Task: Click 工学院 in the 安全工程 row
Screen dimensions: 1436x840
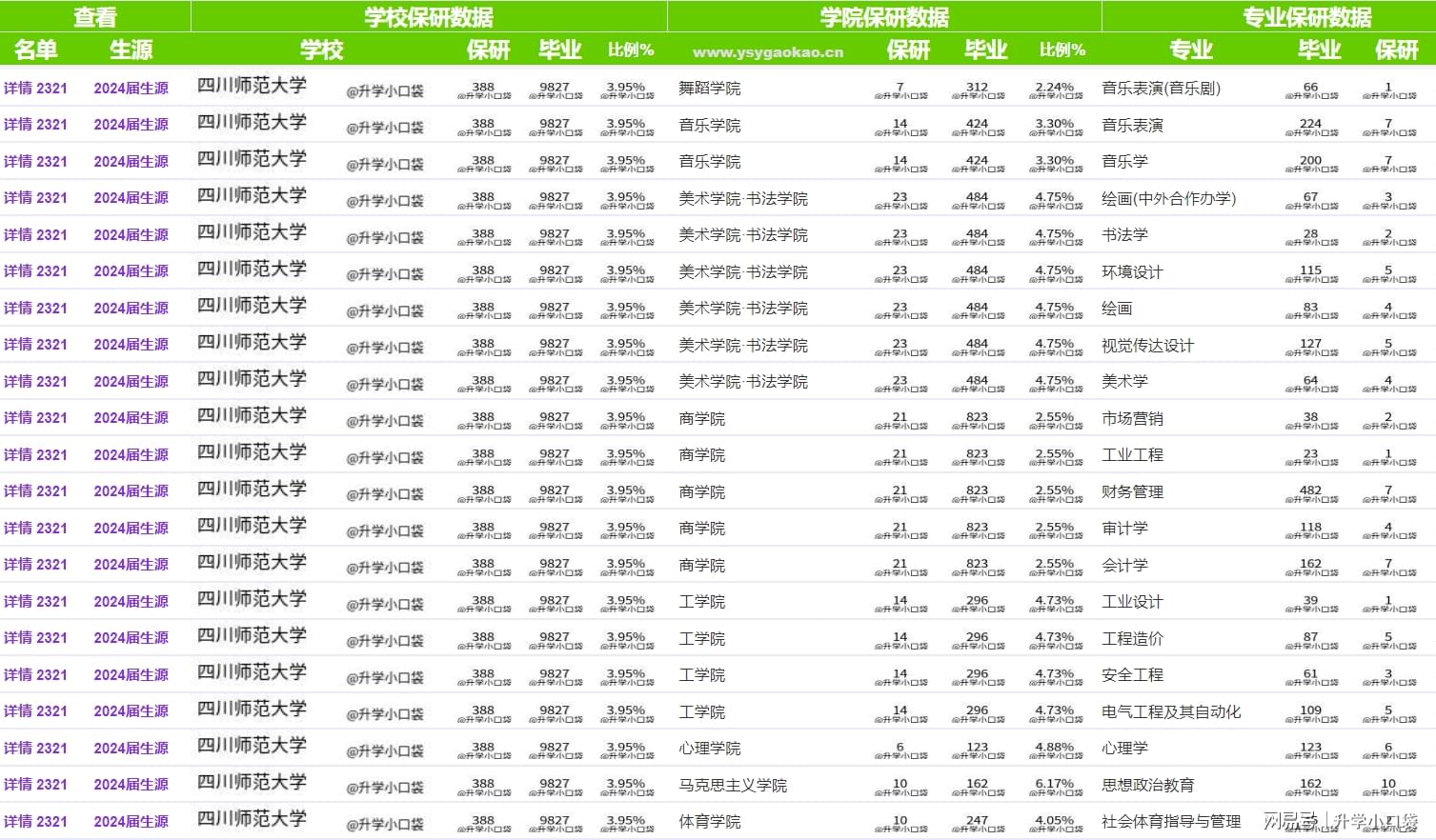Action: click(702, 675)
